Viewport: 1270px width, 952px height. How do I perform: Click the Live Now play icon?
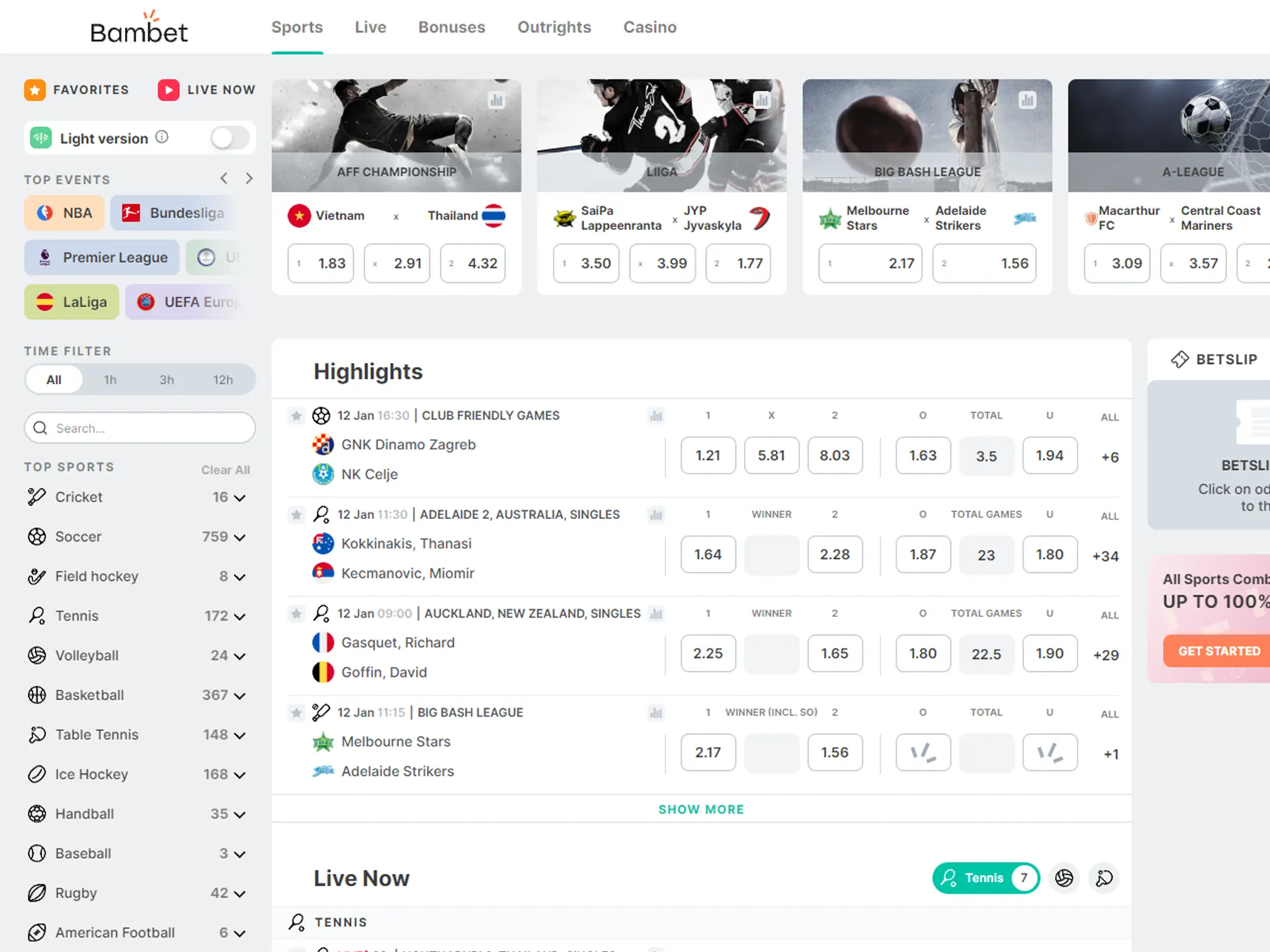pos(168,90)
